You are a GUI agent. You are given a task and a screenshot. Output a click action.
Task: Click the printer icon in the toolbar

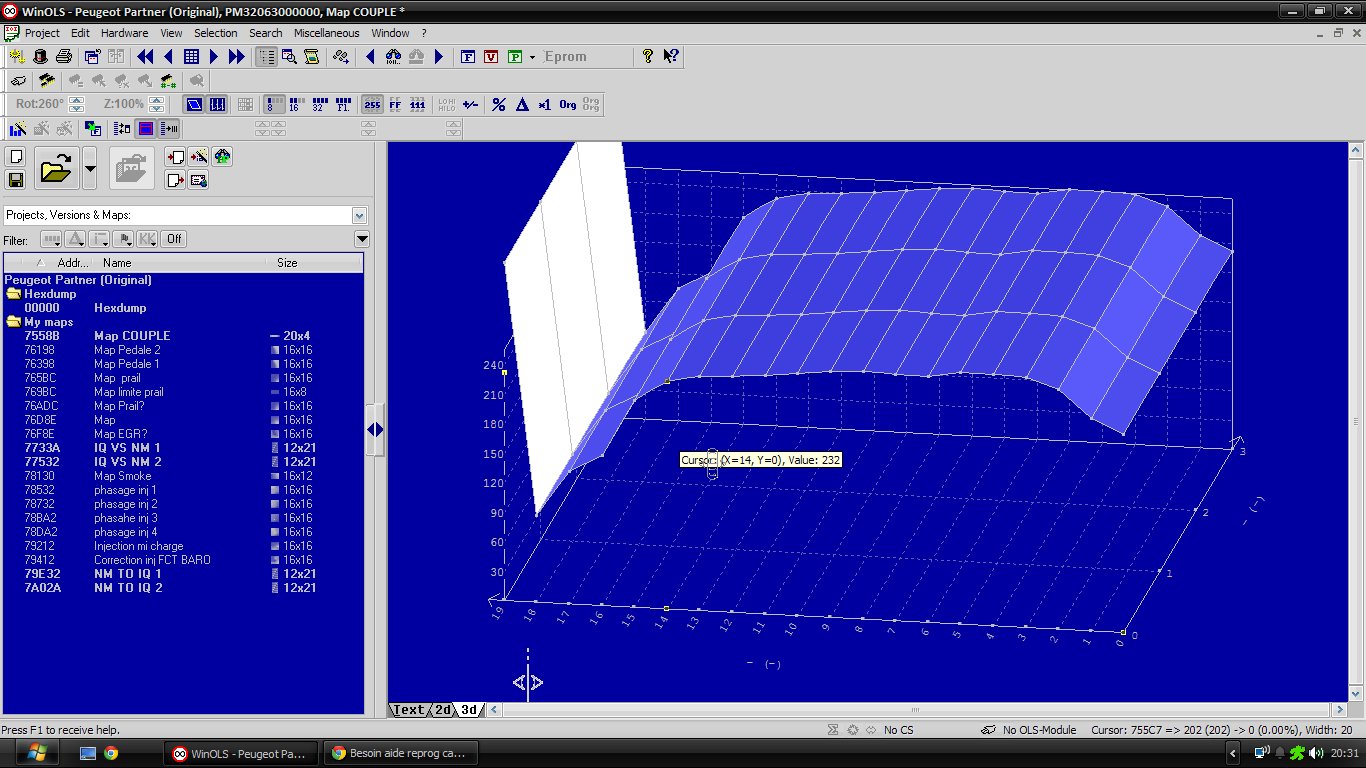(64, 57)
